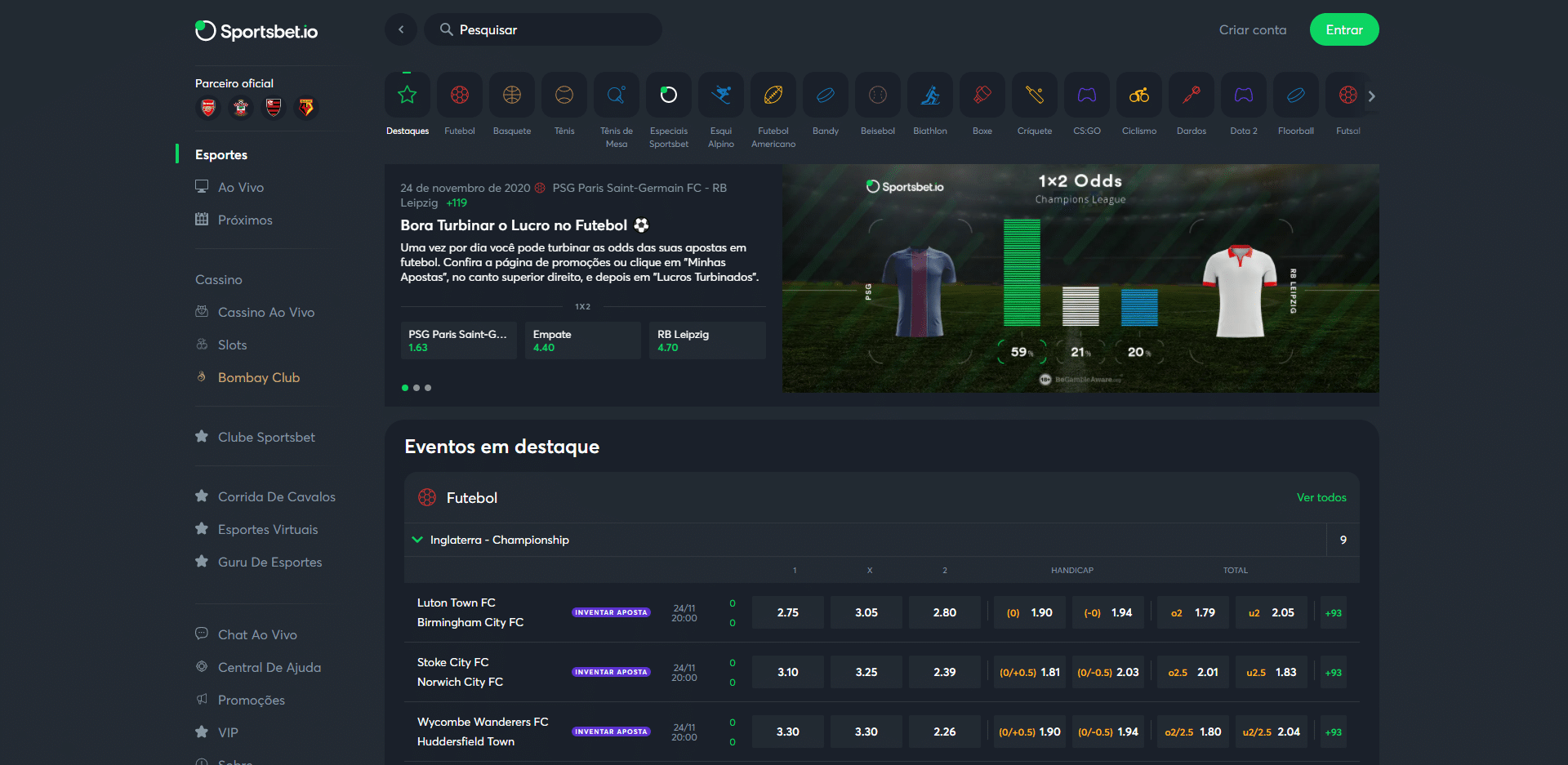Click the Watford partner badge
This screenshot has height=765, width=1568.
click(x=306, y=107)
